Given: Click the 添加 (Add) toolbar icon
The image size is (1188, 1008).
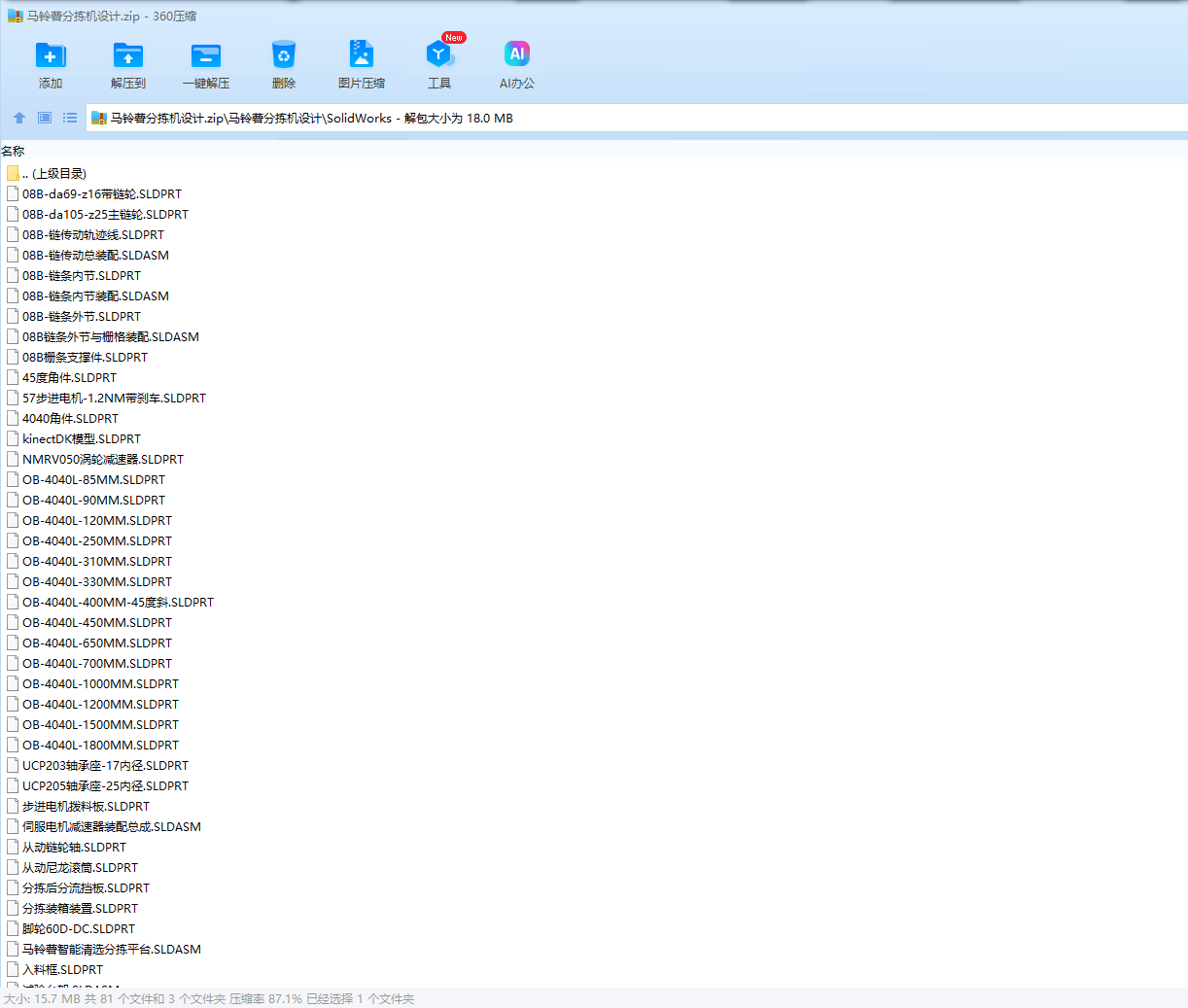Looking at the screenshot, I should 51,55.
